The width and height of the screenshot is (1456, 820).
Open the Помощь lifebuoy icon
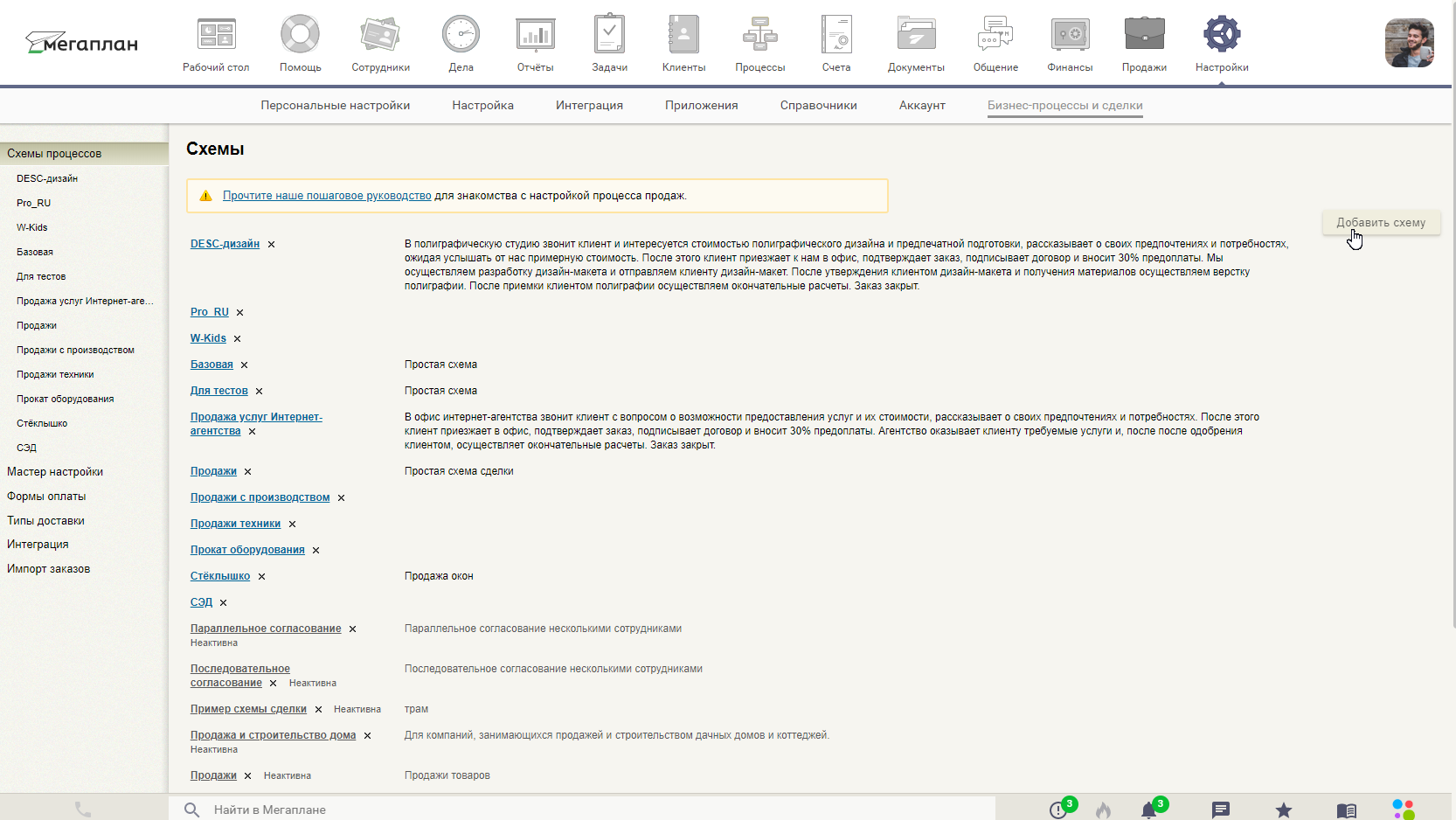click(x=300, y=35)
